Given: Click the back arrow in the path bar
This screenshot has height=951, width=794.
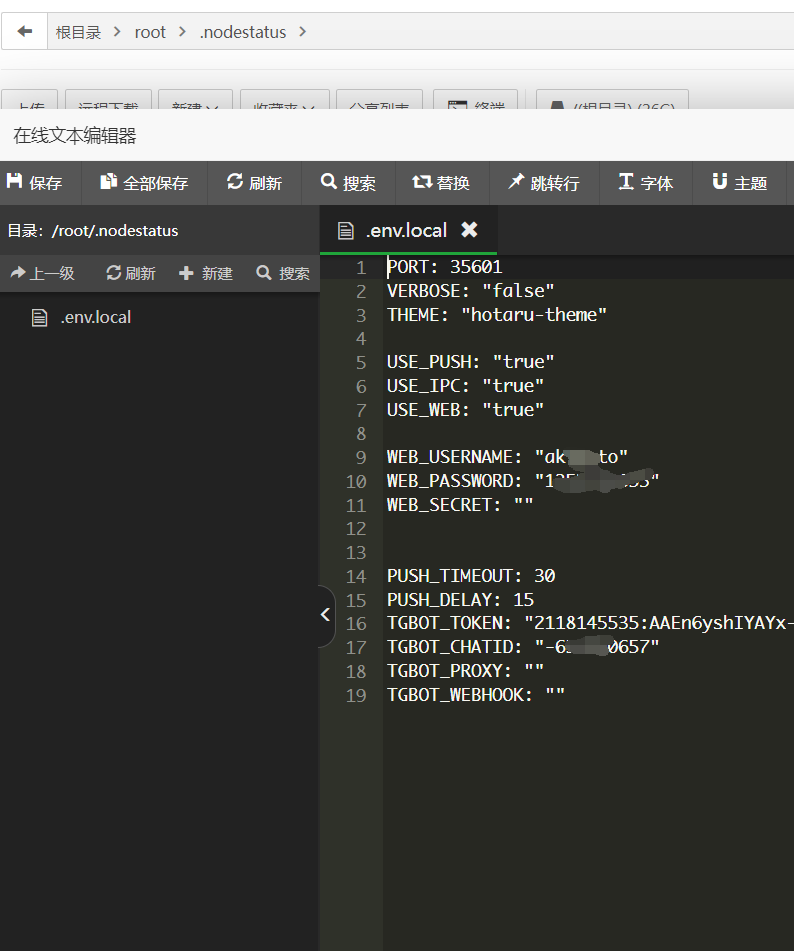Looking at the screenshot, I should click(25, 31).
